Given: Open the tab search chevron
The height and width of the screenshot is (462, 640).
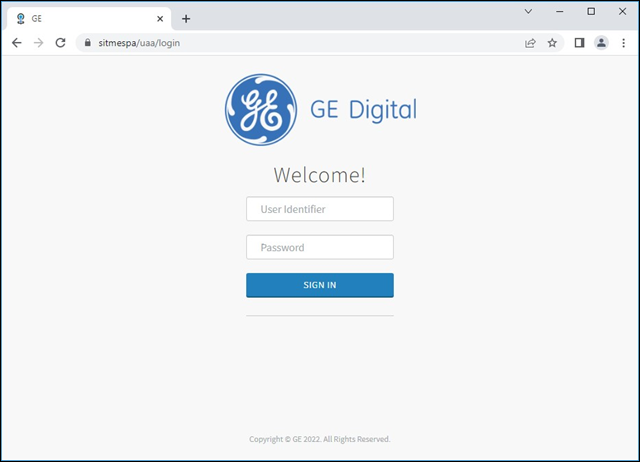Looking at the screenshot, I should pyautogui.click(x=528, y=11).
